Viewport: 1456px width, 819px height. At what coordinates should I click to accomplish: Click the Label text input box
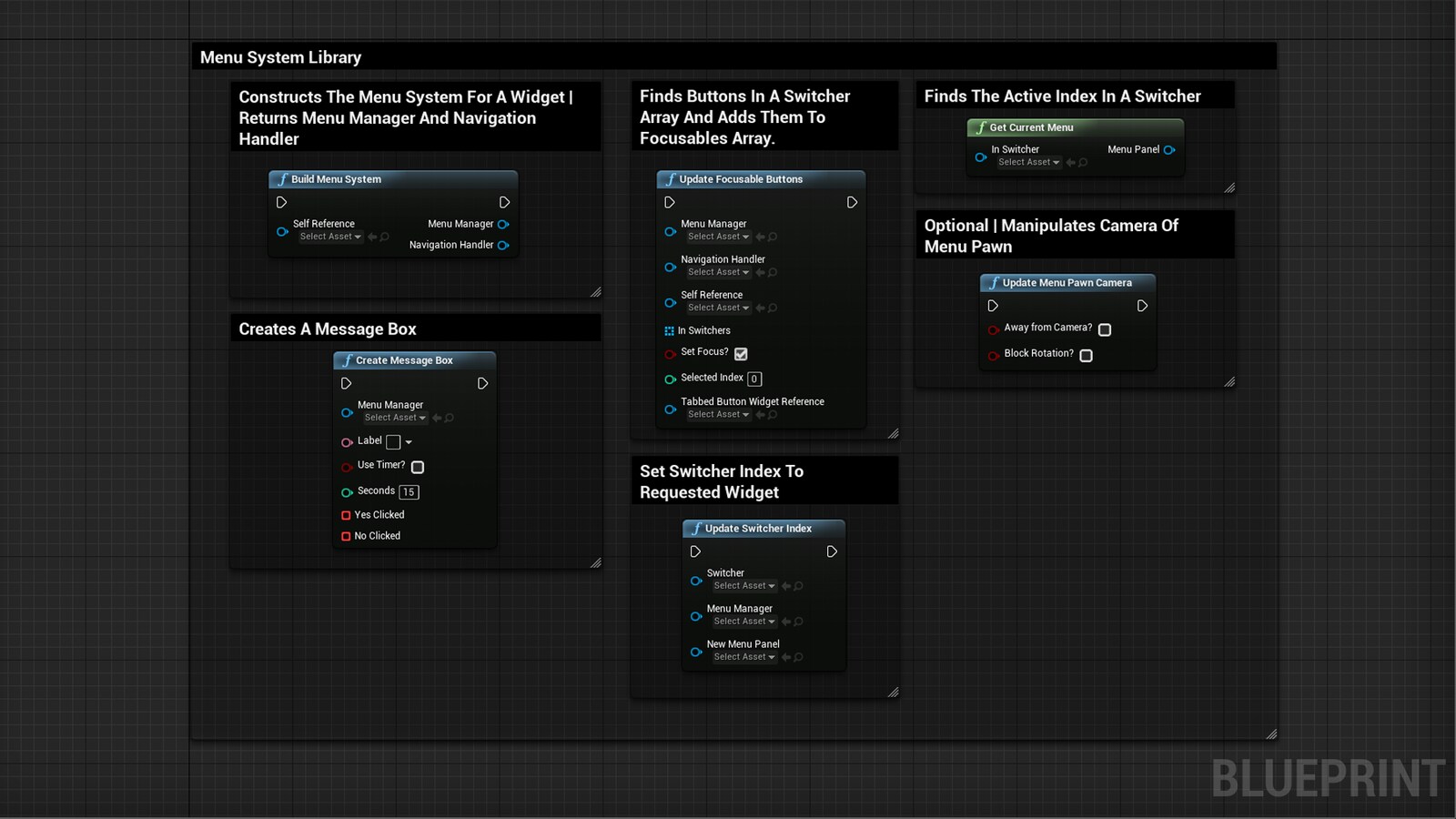(x=393, y=442)
